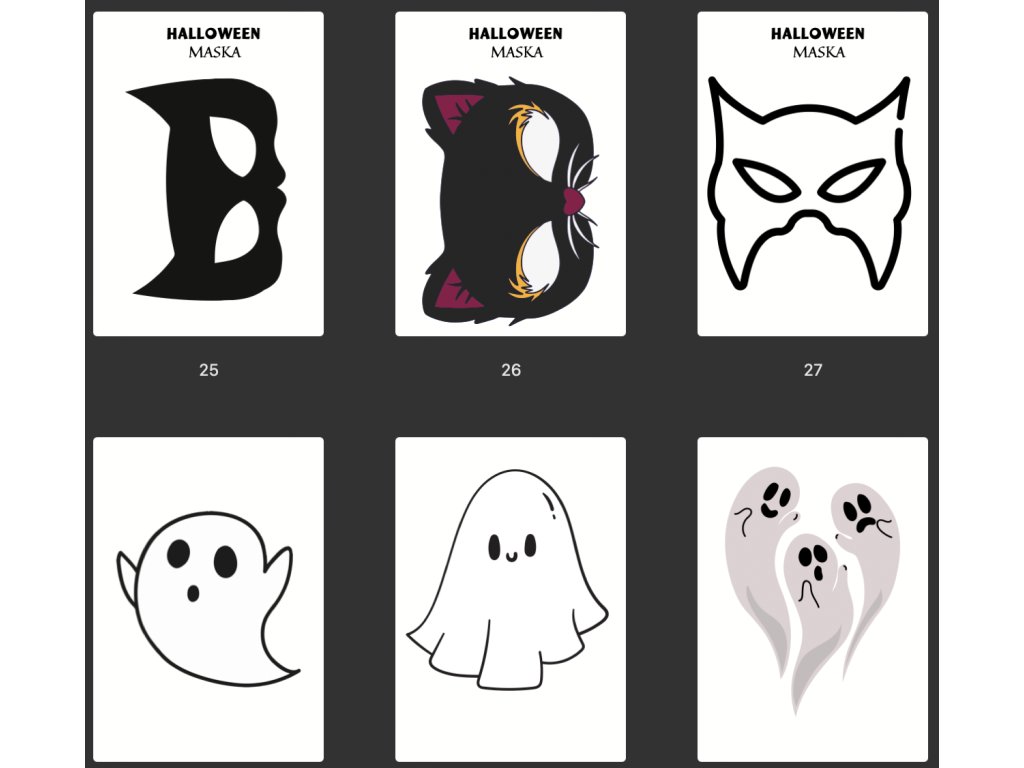Click page number 25 label
Image resolution: width=1024 pixels, height=768 pixels.
[209, 370]
